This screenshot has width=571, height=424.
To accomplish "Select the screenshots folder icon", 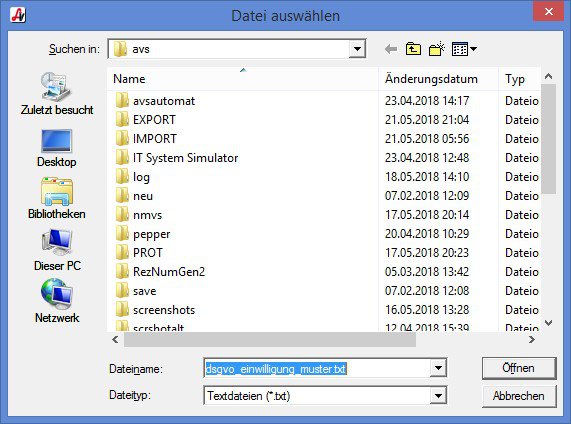I will [122, 309].
